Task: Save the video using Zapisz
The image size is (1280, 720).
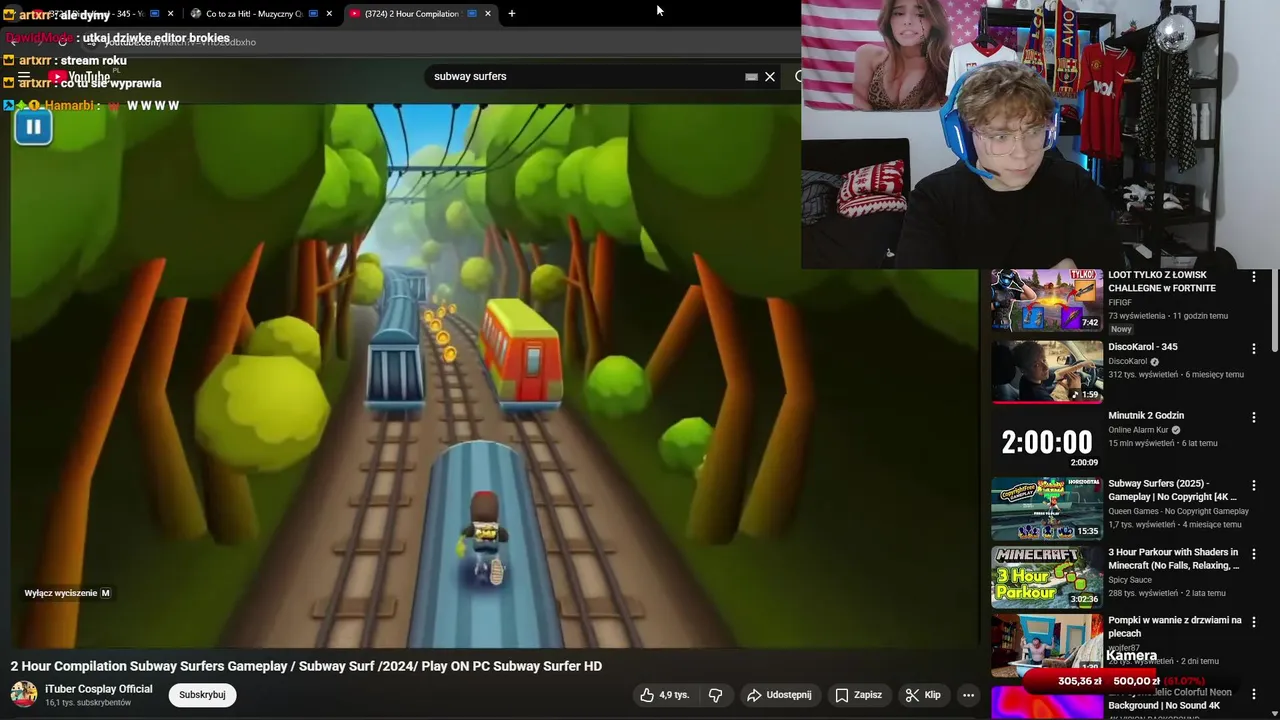Action: pos(859,695)
